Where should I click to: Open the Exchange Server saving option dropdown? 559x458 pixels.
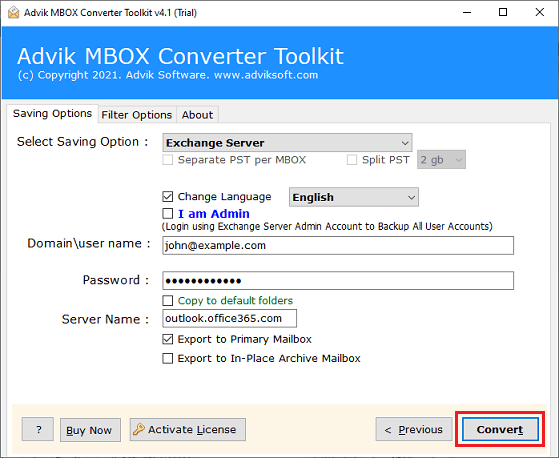point(287,143)
